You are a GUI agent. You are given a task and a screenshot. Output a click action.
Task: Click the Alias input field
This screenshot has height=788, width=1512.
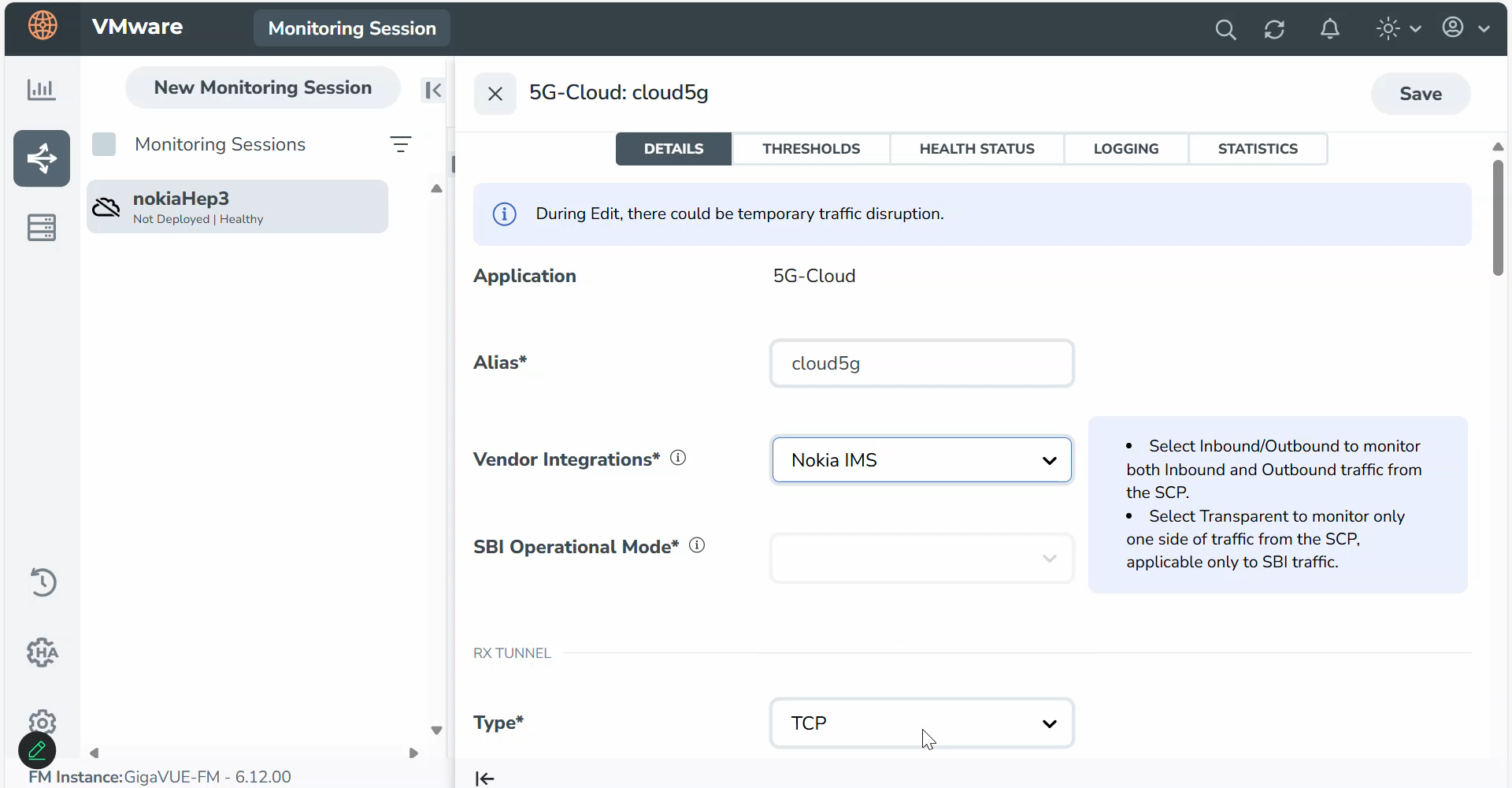click(x=921, y=363)
